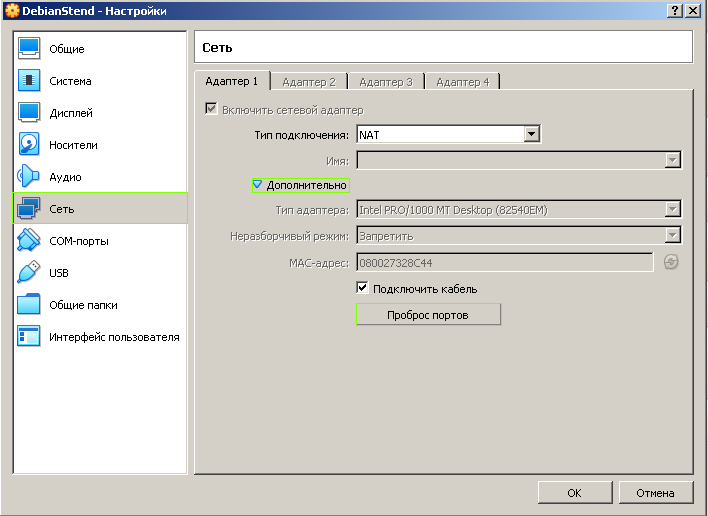The image size is (708, 516).
Task: Open the Общие папки folder icon
Action: coord(29,305)
